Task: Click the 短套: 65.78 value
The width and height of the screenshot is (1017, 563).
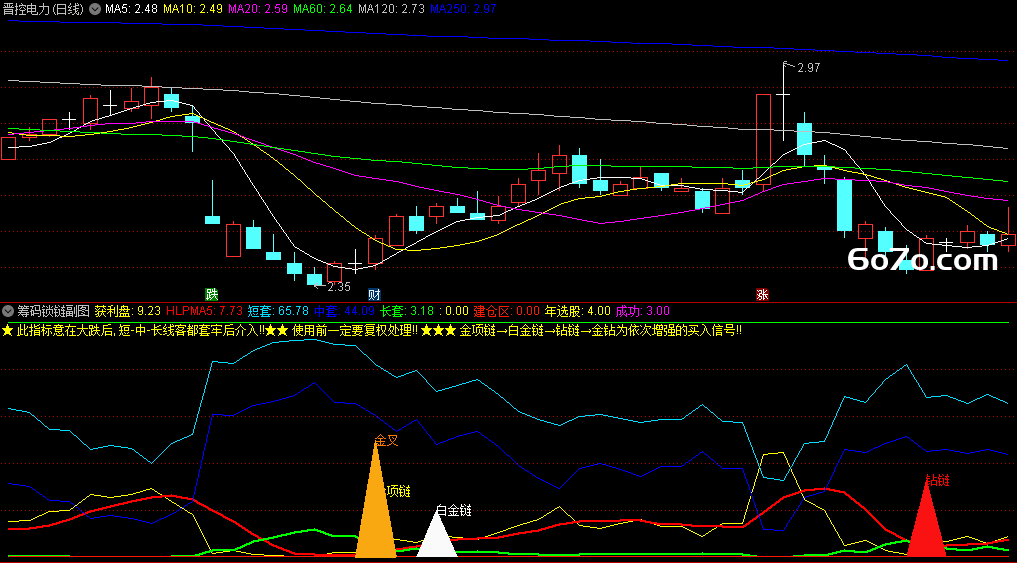Action: pyautogui.click(x=278, y=311)
